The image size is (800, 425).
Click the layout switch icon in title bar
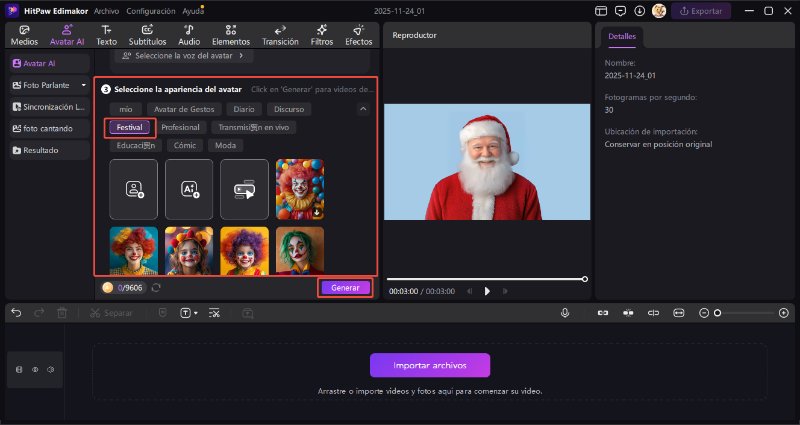pyautogui.click(x=601, y=11)
